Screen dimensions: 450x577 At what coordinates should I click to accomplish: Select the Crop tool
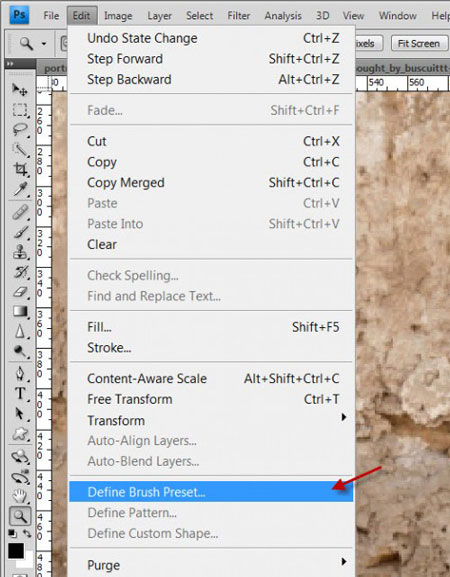(20, 169)
